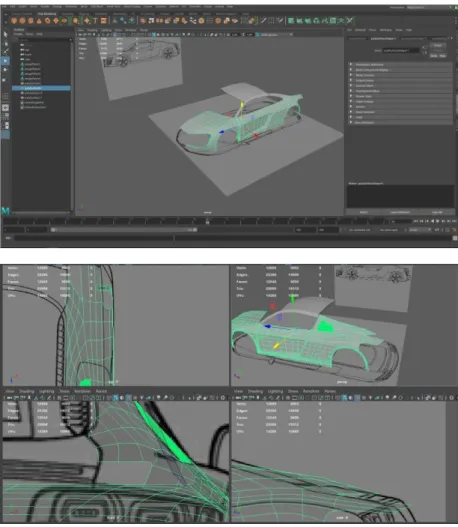Click the current frame marker on time slider

pos(207,221)
